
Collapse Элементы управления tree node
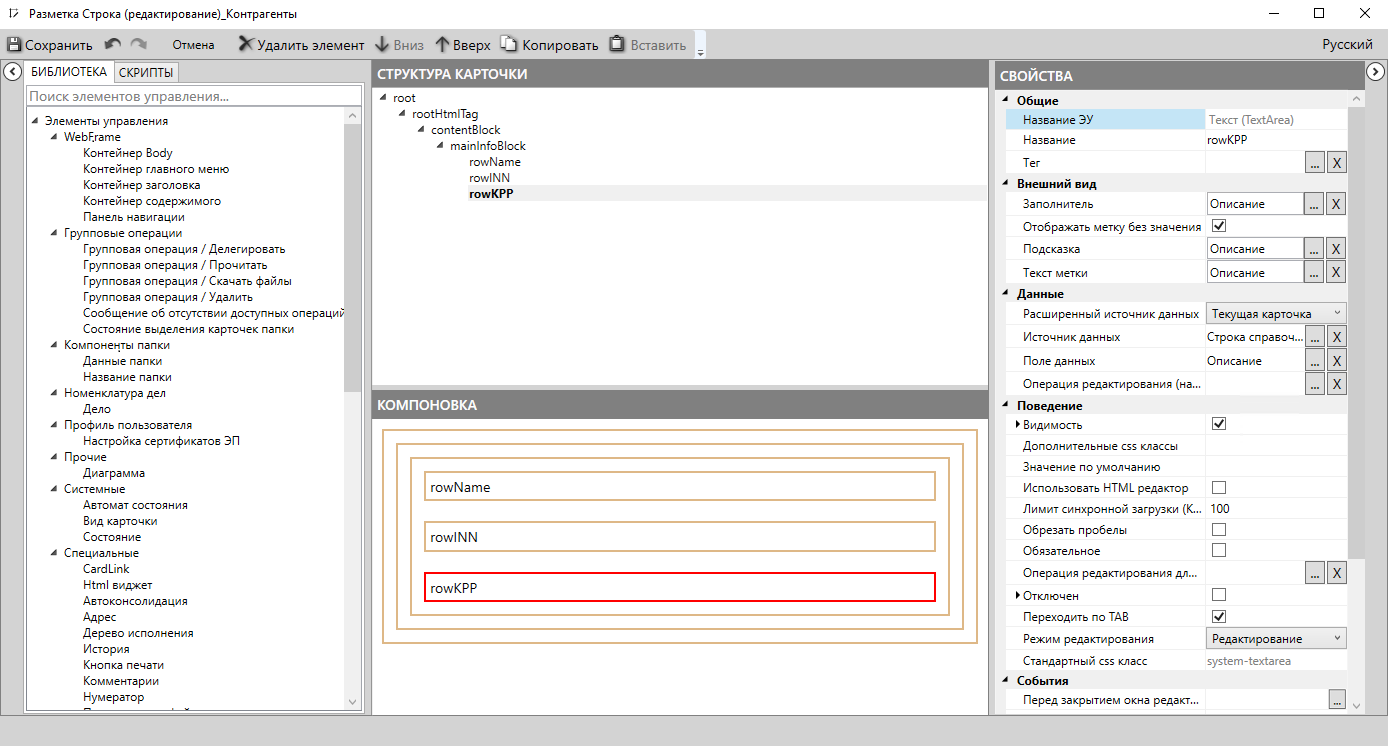(36, 121)
